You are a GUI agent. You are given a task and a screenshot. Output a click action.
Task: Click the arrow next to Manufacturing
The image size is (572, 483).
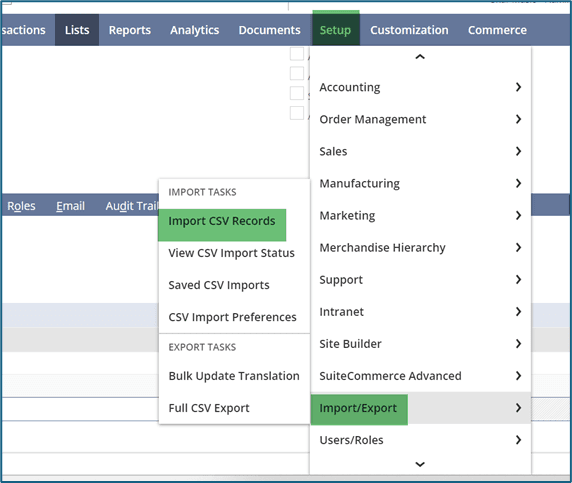pyautogui.click(x=518, y=183)
